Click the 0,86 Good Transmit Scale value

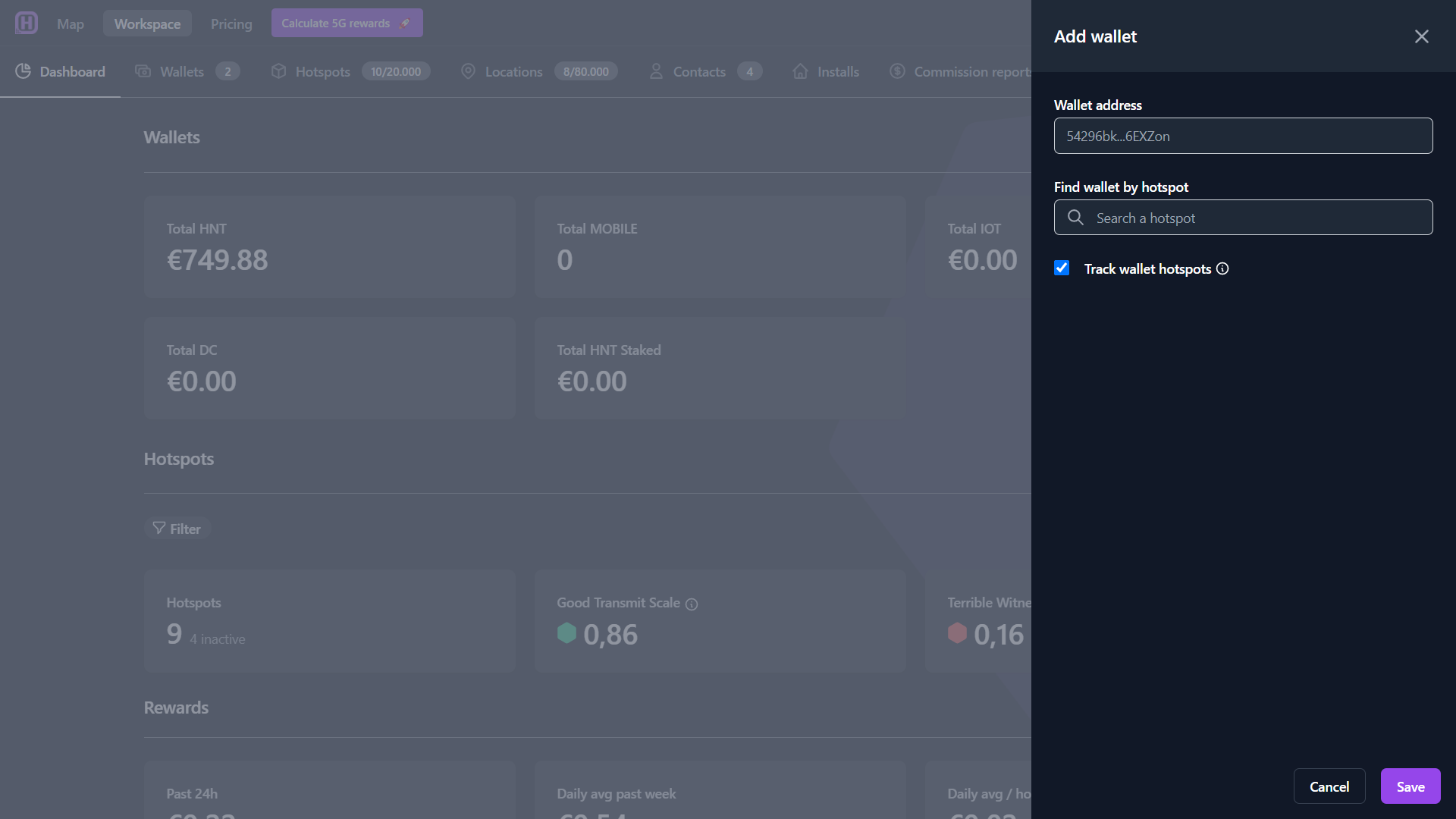(x=610, y=634)
